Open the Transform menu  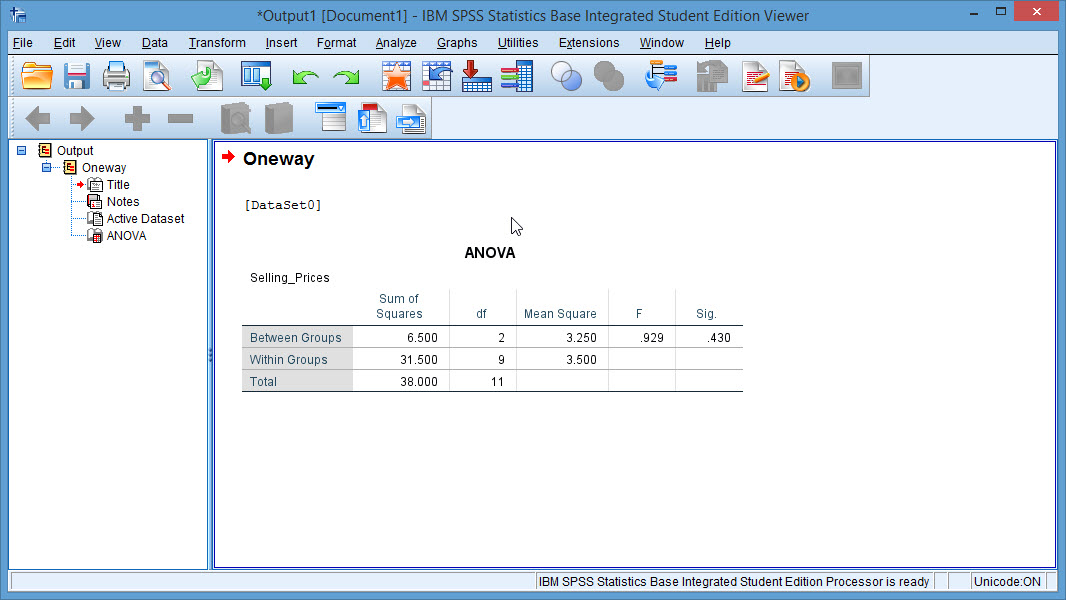pyautogui.click(x=217, y=43)
